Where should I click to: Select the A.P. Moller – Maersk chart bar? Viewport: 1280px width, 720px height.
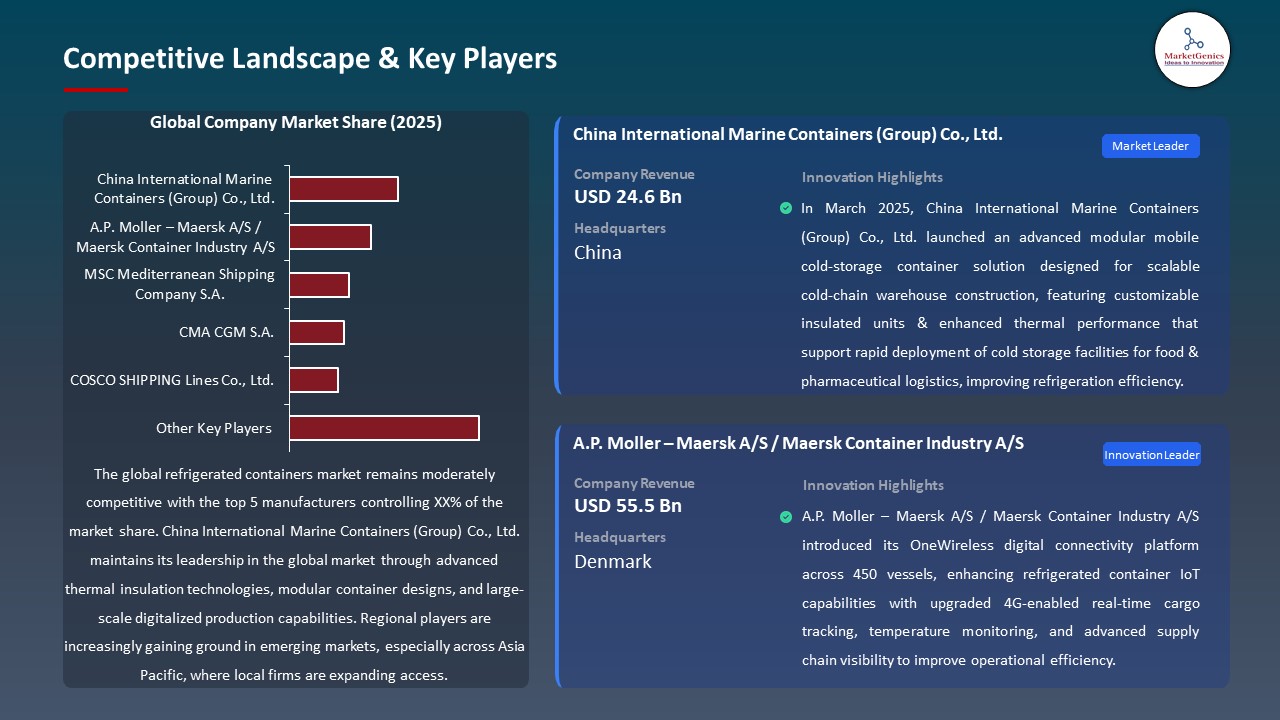tap(330, 237)
